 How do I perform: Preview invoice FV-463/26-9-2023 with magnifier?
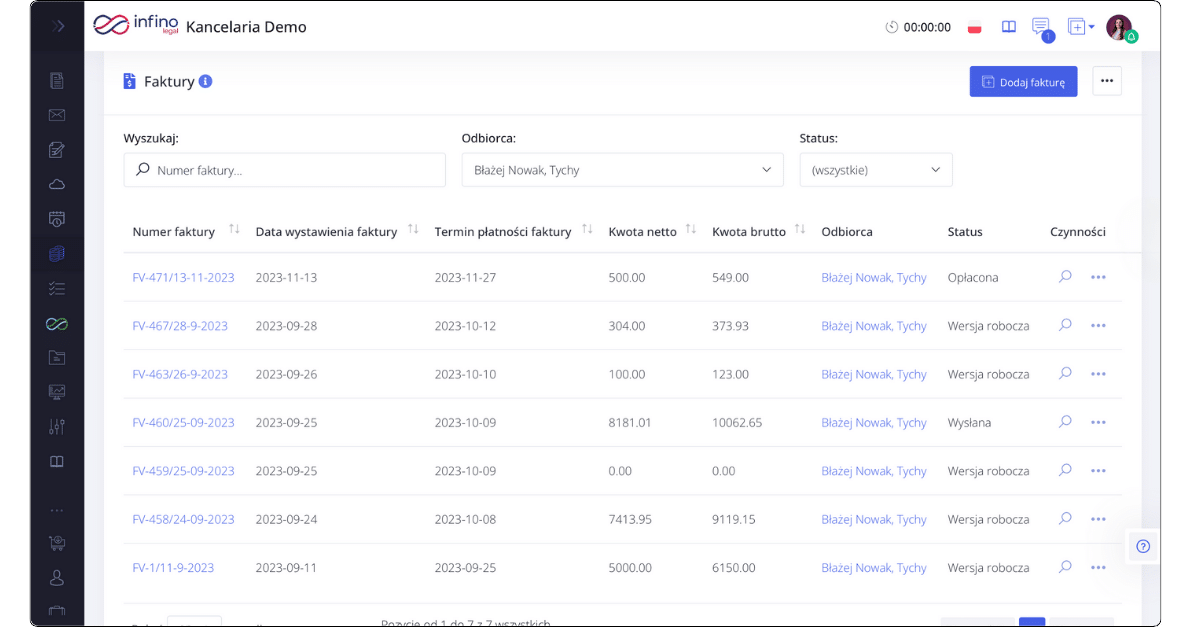coord(1065,373)
